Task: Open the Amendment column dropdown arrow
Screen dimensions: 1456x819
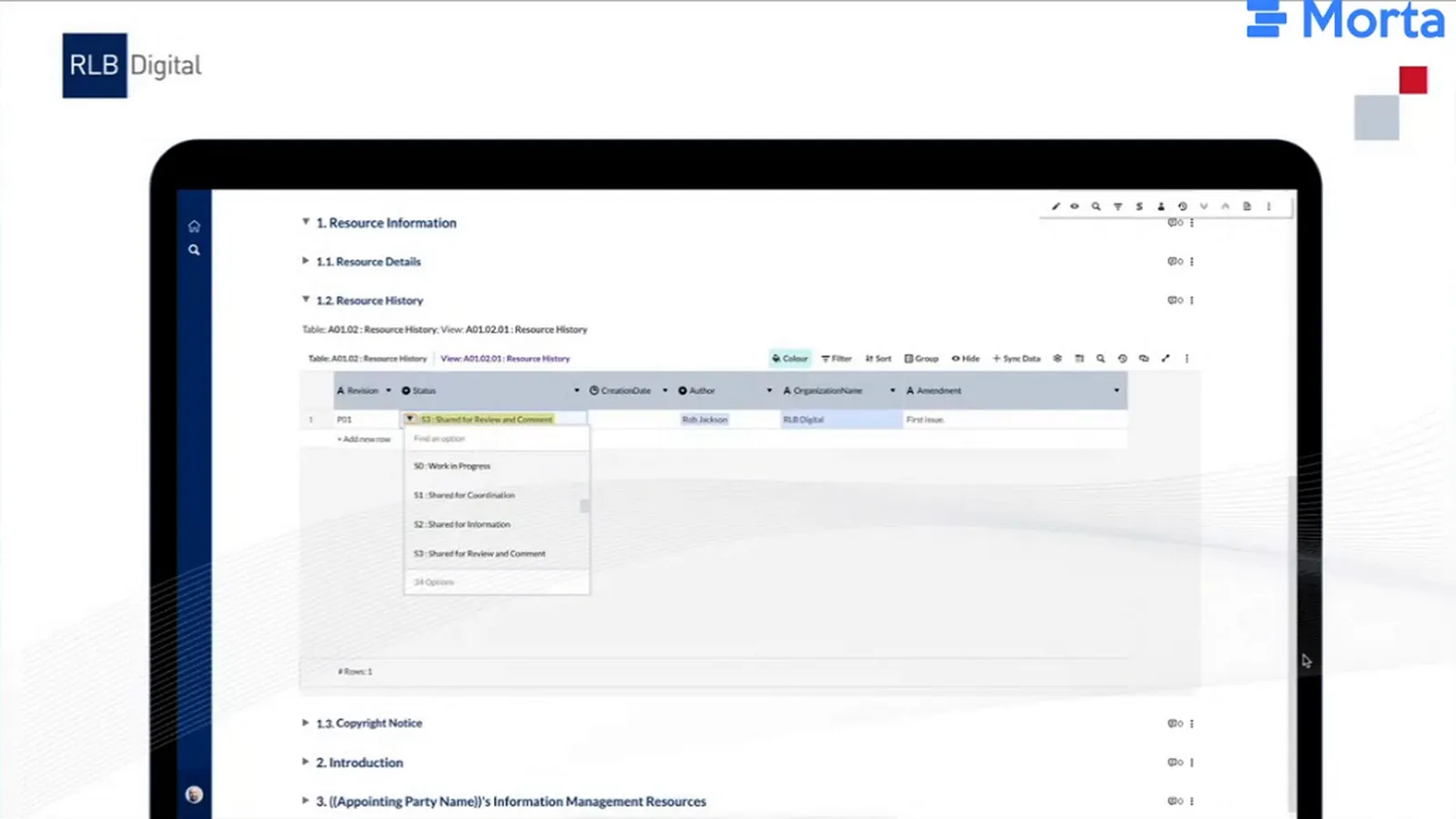Action: (1117, 390)
